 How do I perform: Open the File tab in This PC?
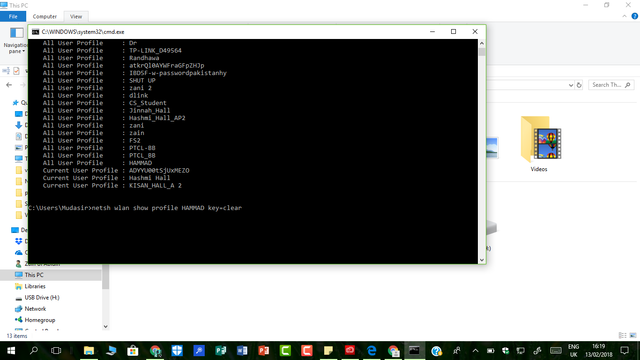tap(13, 17)
